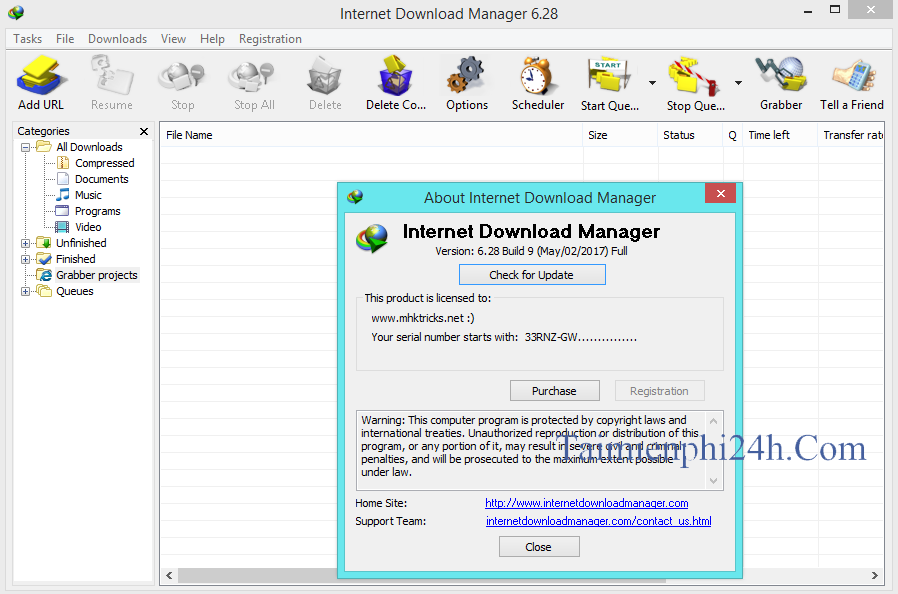Open the Tasks menu
This screenshot has height=594, width=898.
tap(27, 39)
